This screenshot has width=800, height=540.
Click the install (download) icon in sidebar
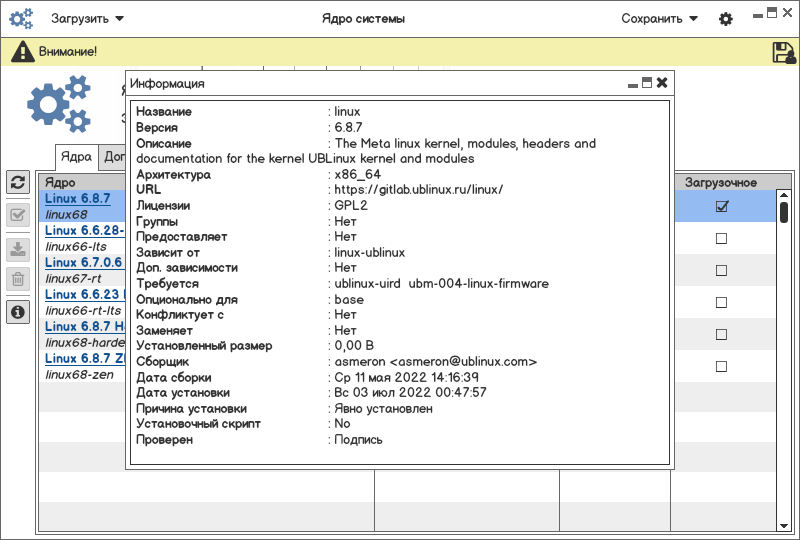click(18, 248)
